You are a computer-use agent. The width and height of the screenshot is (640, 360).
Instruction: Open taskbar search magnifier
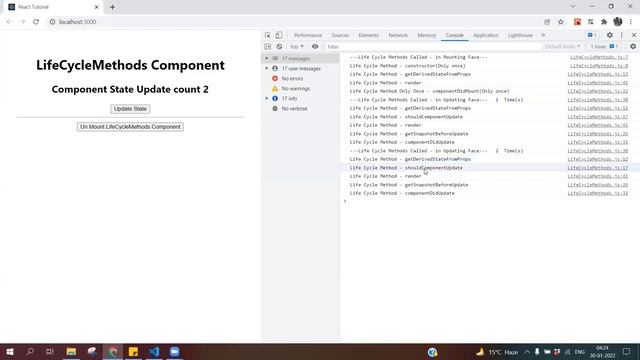30,351
